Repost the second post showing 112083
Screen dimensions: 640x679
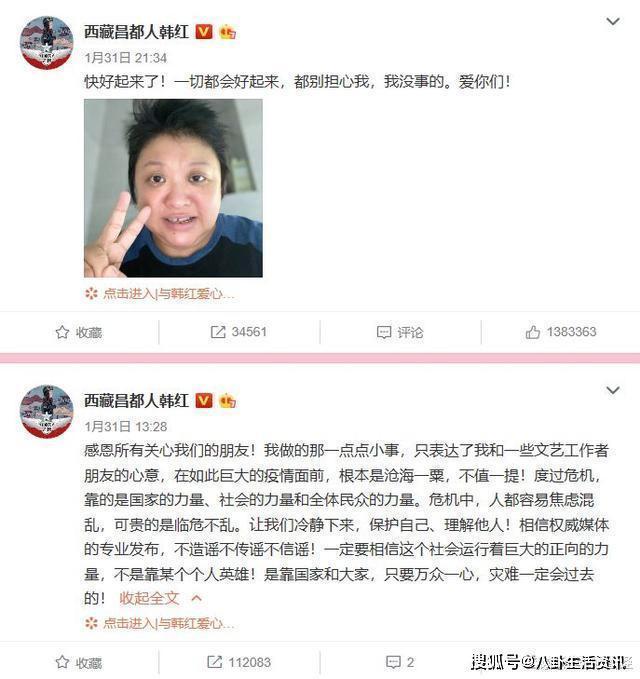click(239, 662)
